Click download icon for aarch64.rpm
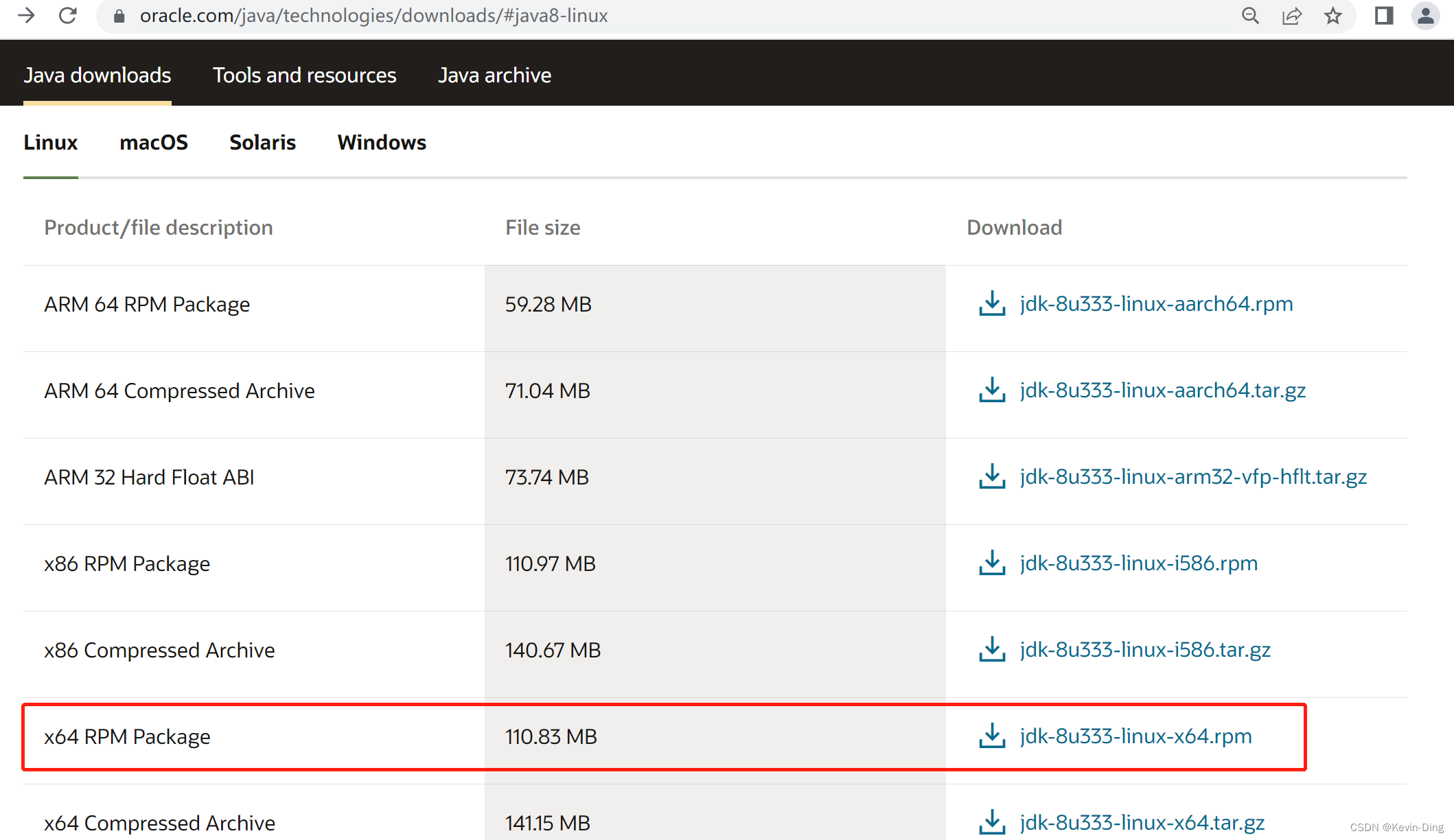Screen dimensions: 1454x840 (x=991, y=303)
